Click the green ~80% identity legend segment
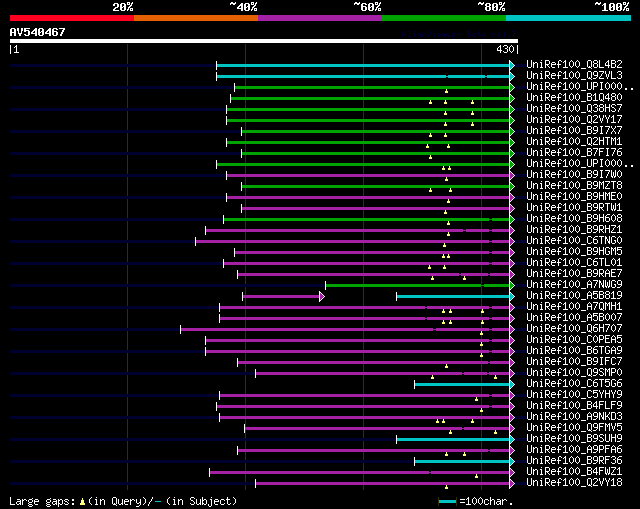Screen dimensions: 640x509 tap(444, 18)
